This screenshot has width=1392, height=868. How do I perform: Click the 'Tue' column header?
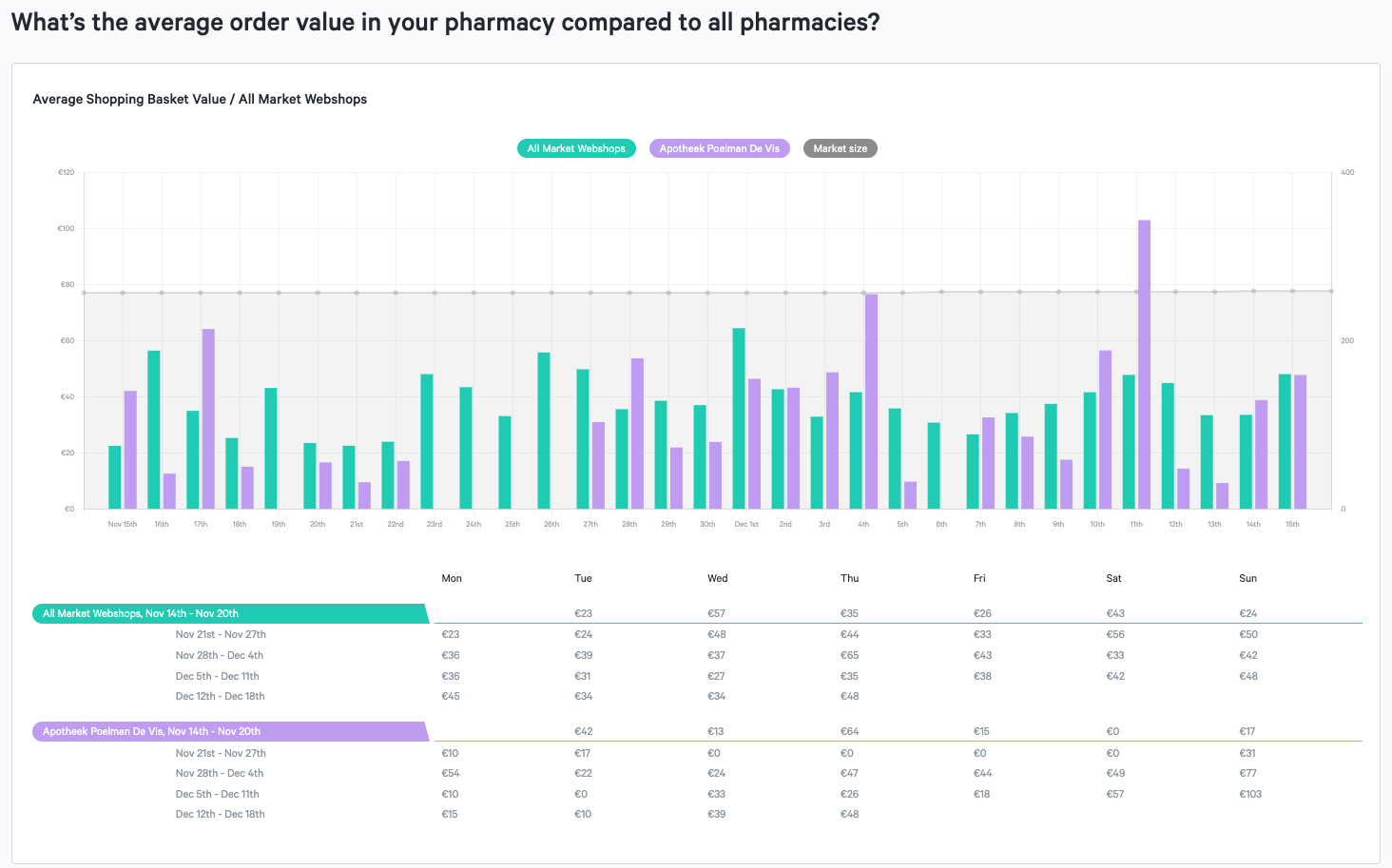(x=583, y=578)
